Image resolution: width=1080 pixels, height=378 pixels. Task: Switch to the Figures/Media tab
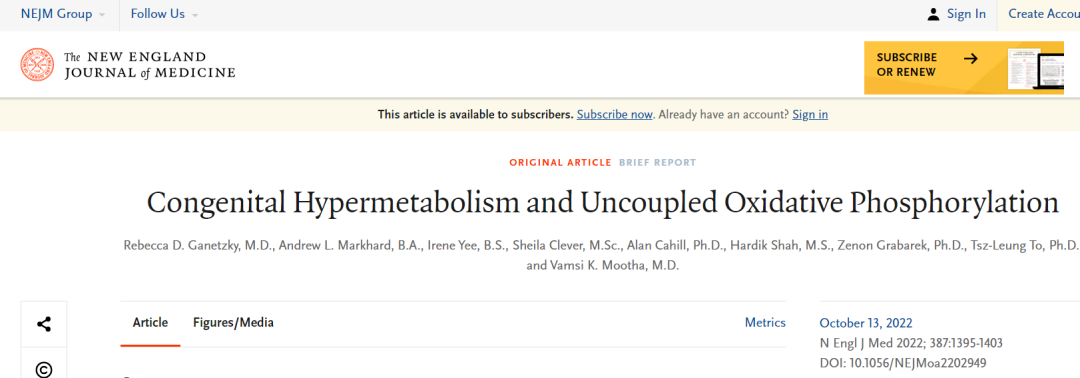[x=233, y=322]
